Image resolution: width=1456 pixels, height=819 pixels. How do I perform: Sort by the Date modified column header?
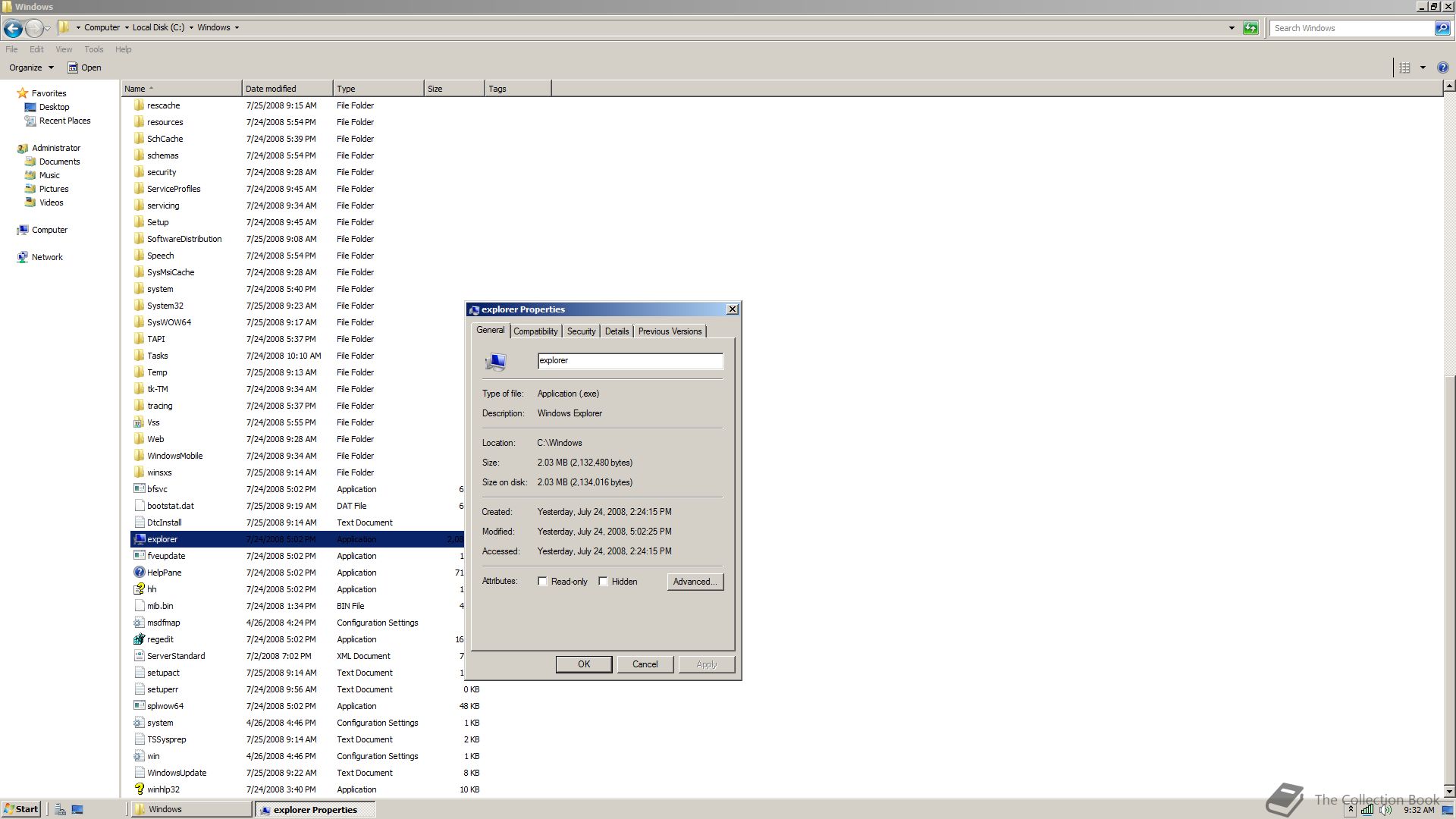coord(287,89)
